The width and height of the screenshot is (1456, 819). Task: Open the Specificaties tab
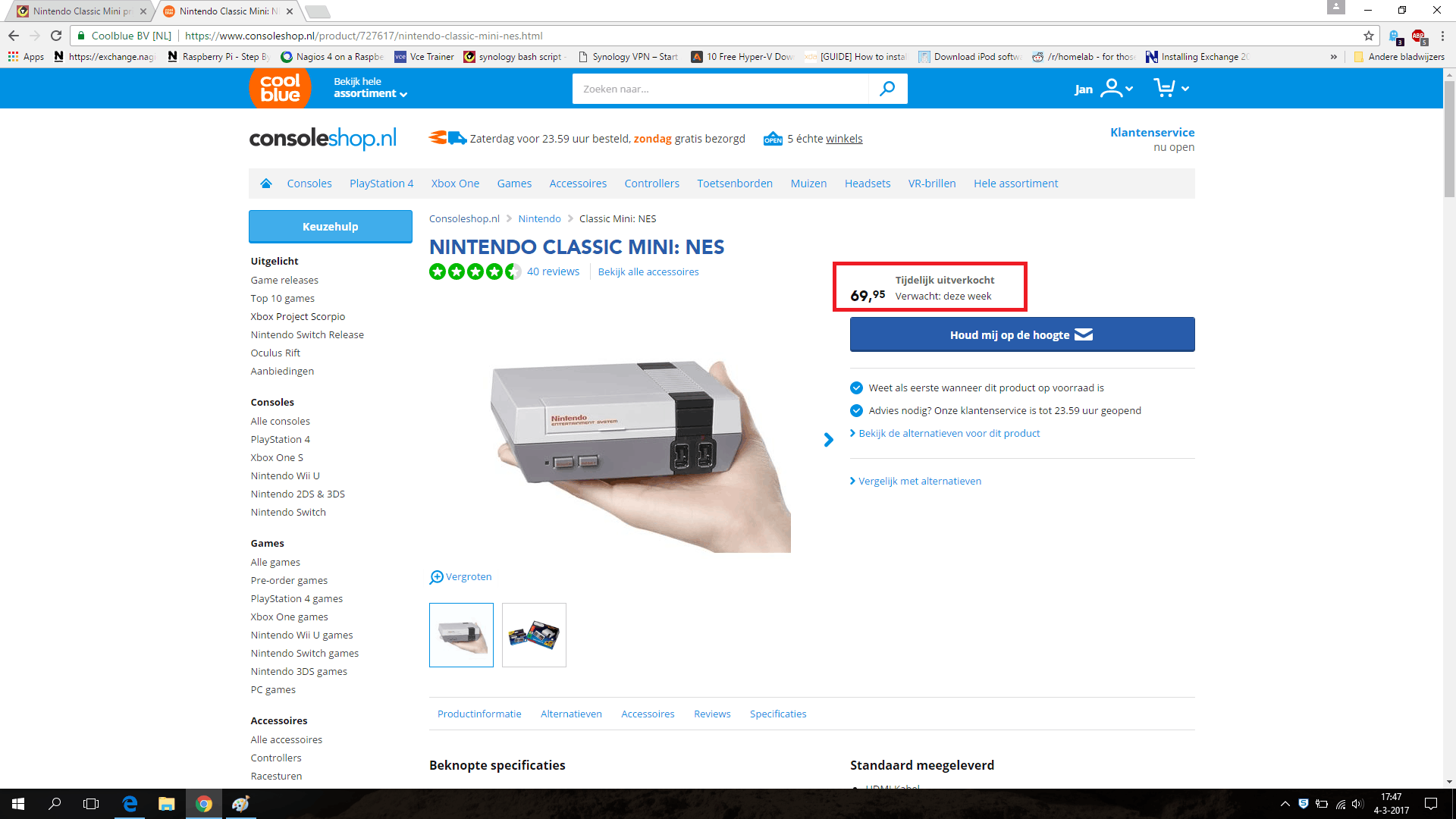[777, 714]
